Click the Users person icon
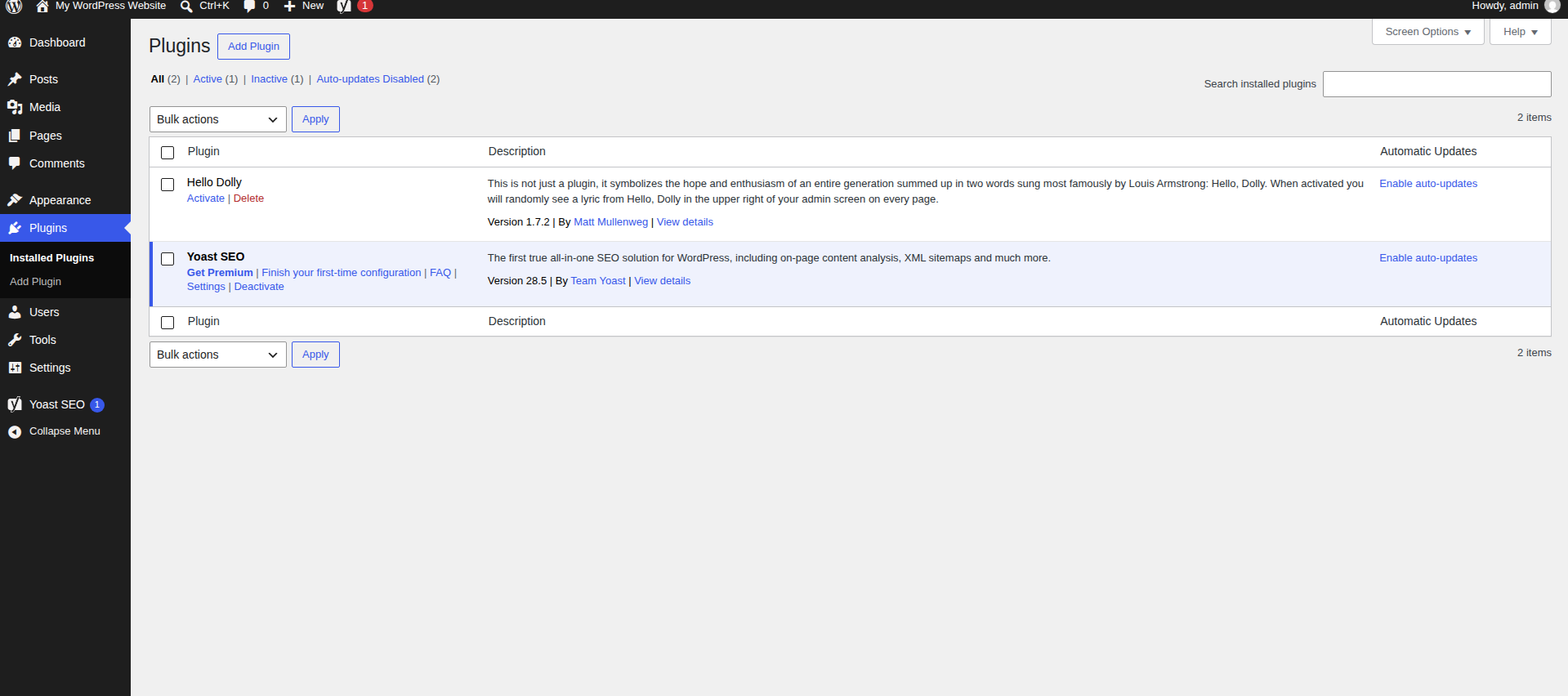 [15, 312]
